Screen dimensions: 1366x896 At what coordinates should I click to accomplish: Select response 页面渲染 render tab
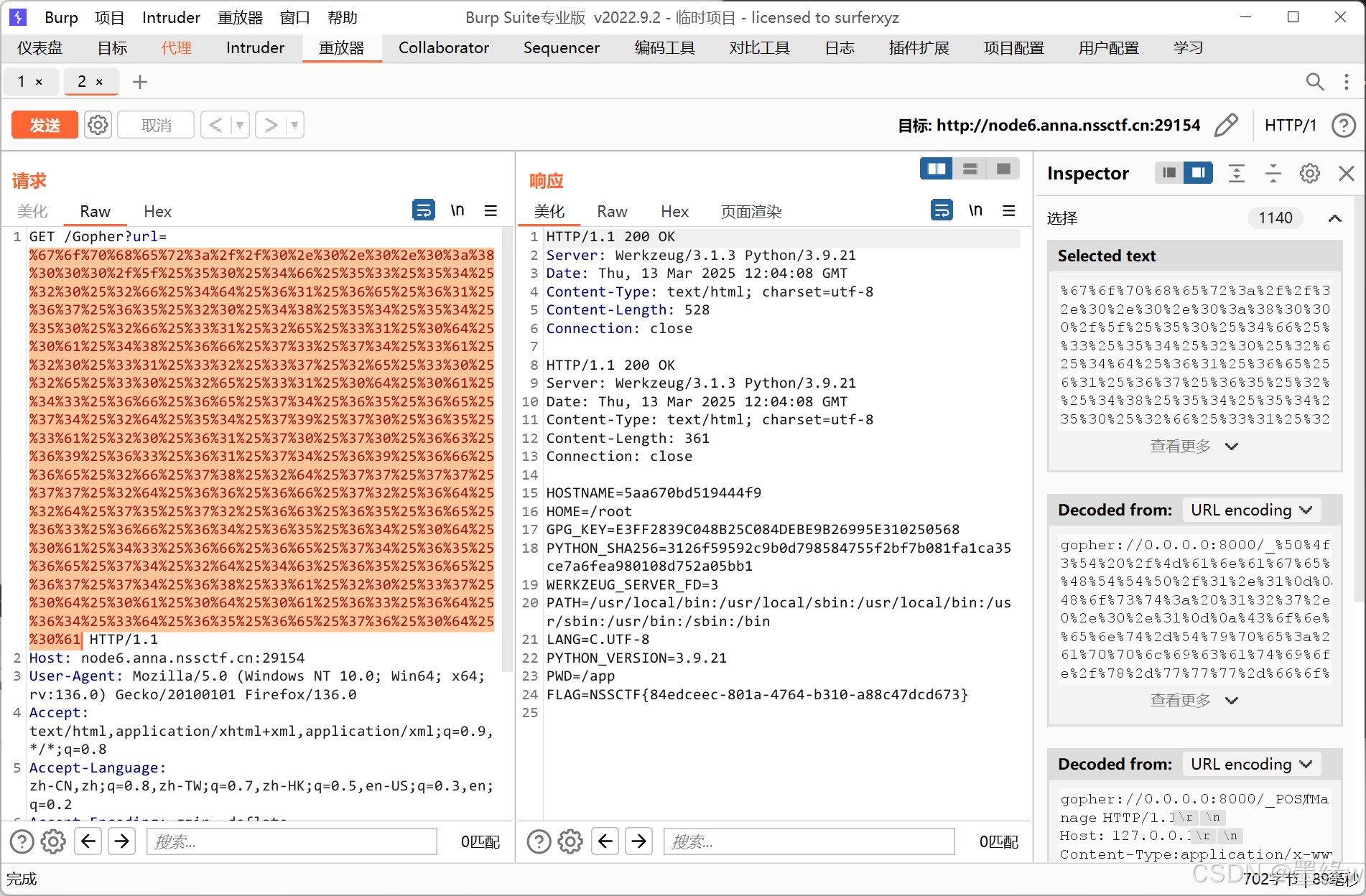coord(751,211)
